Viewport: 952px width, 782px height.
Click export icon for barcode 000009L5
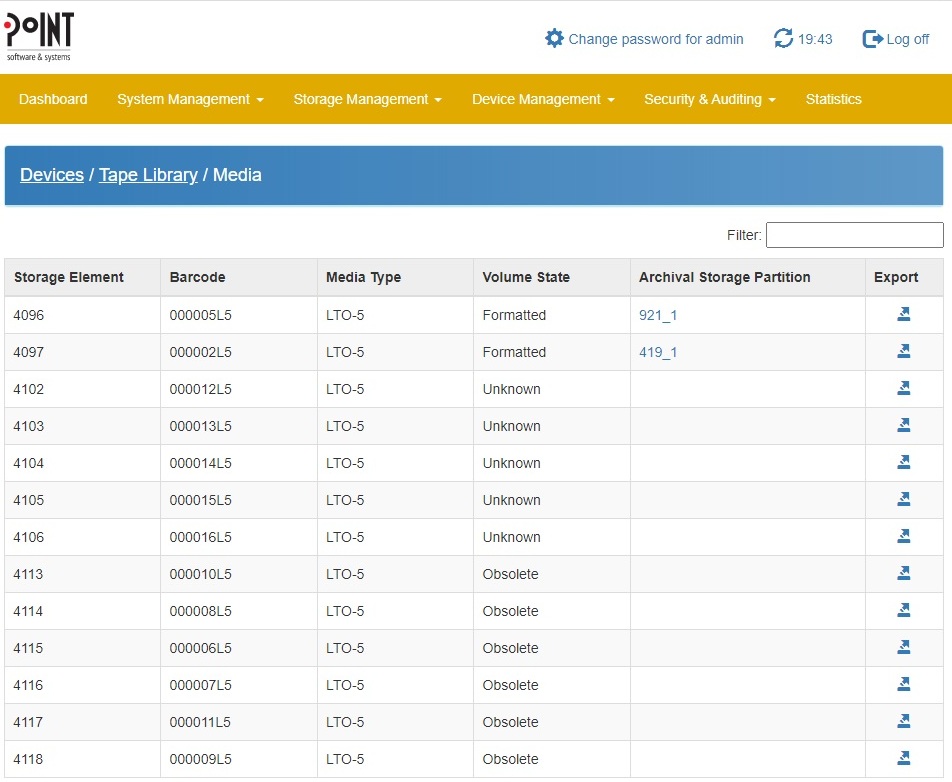tap(903, 758)
